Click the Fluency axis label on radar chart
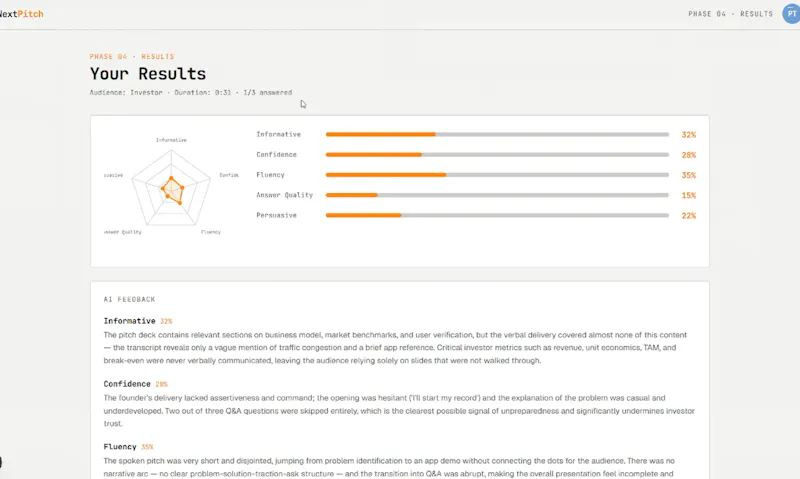 point(211,232)
